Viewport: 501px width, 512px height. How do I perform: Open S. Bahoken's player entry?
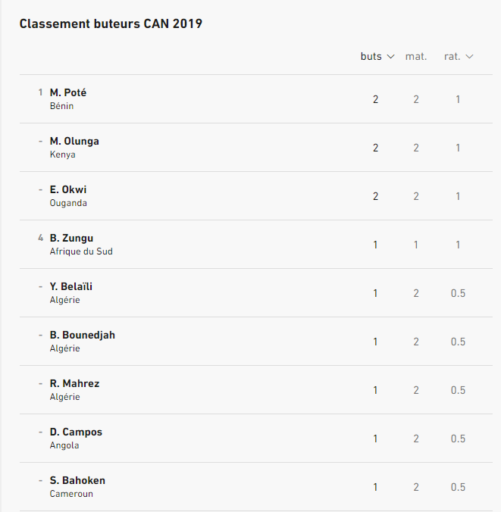pos(77,481)
